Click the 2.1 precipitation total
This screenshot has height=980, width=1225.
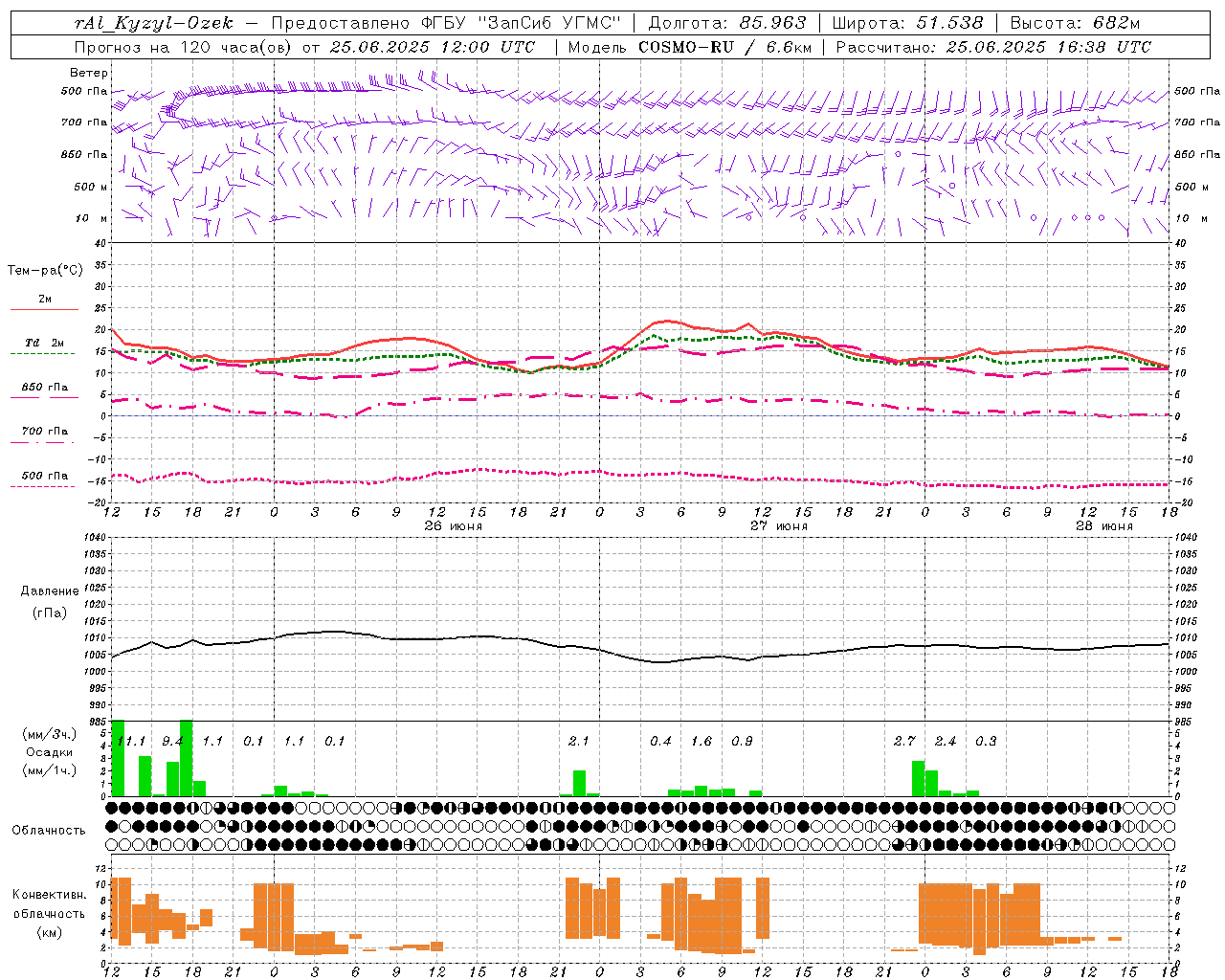click(578, 741)
